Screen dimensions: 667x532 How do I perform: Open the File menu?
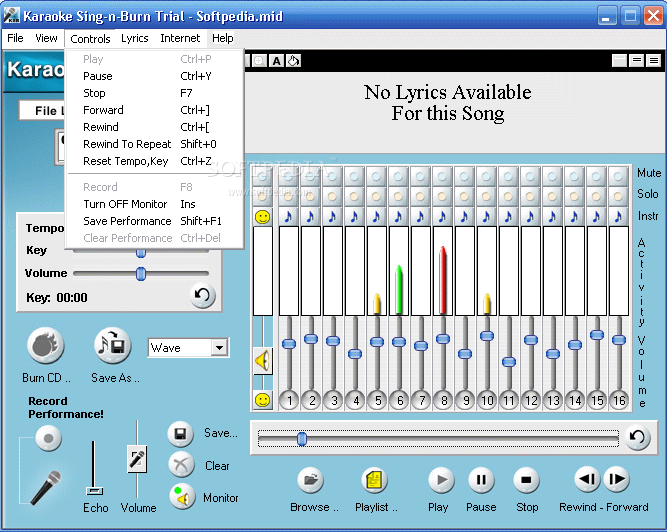tap(15, 38)
